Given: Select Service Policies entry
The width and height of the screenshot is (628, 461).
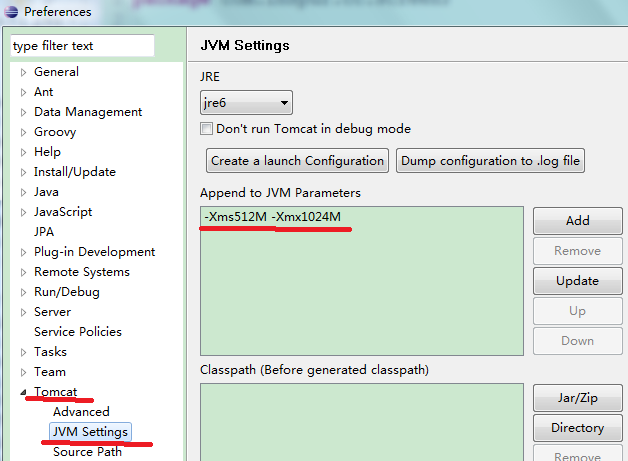Looking at the screenshot, I should [x=78, y=332].
